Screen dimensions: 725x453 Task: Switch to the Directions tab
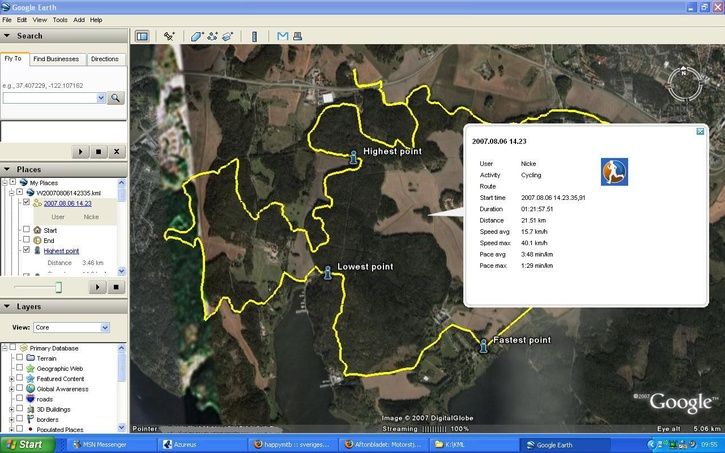coord(105,59)
